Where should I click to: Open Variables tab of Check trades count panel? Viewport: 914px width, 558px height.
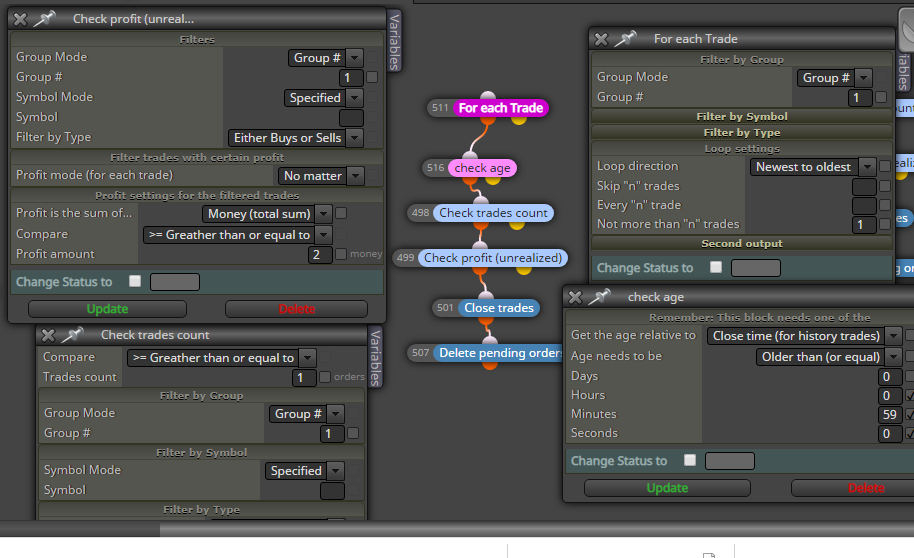coord(375,357)
